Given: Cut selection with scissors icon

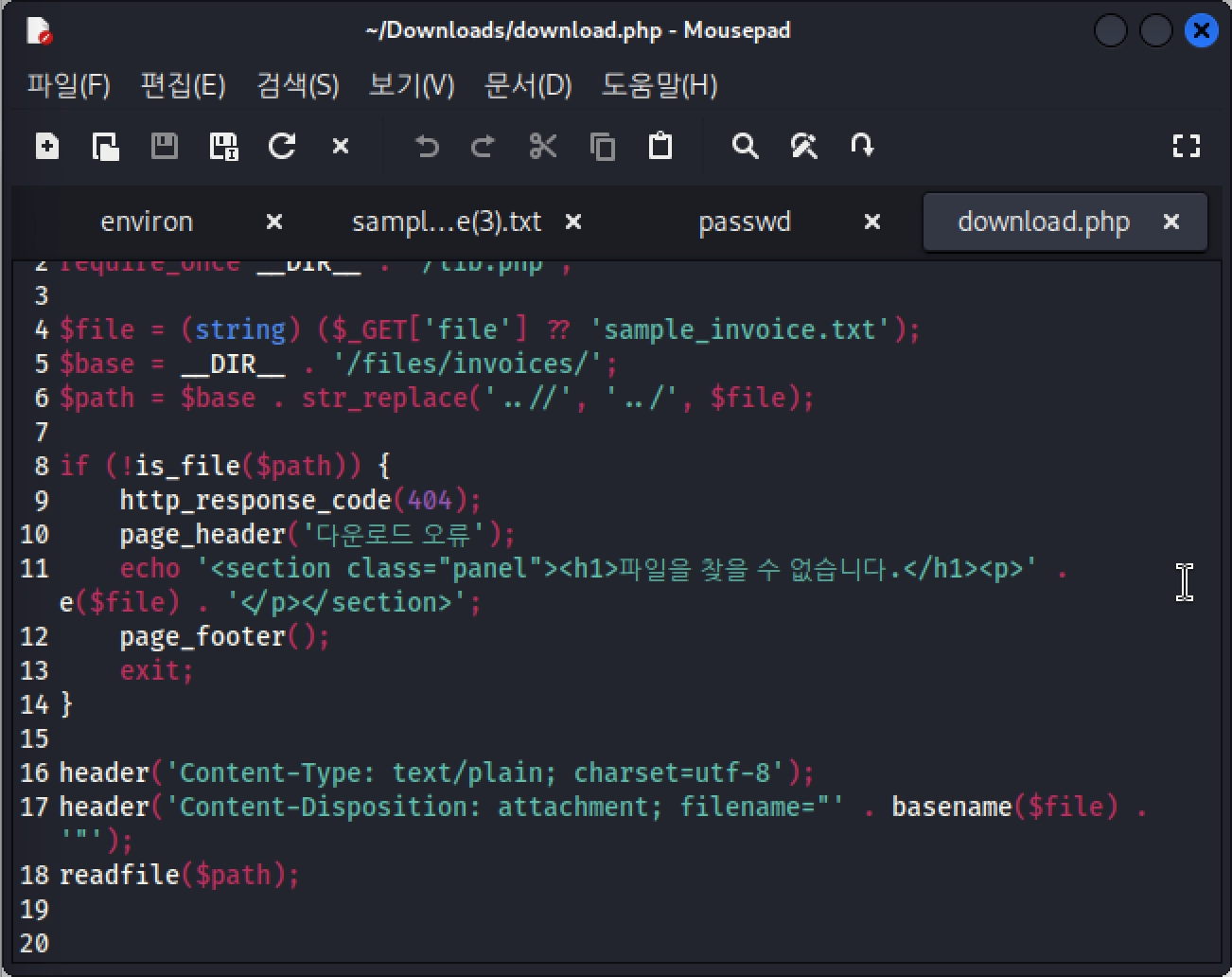Looking at the screenshot, I should (543, 146).
